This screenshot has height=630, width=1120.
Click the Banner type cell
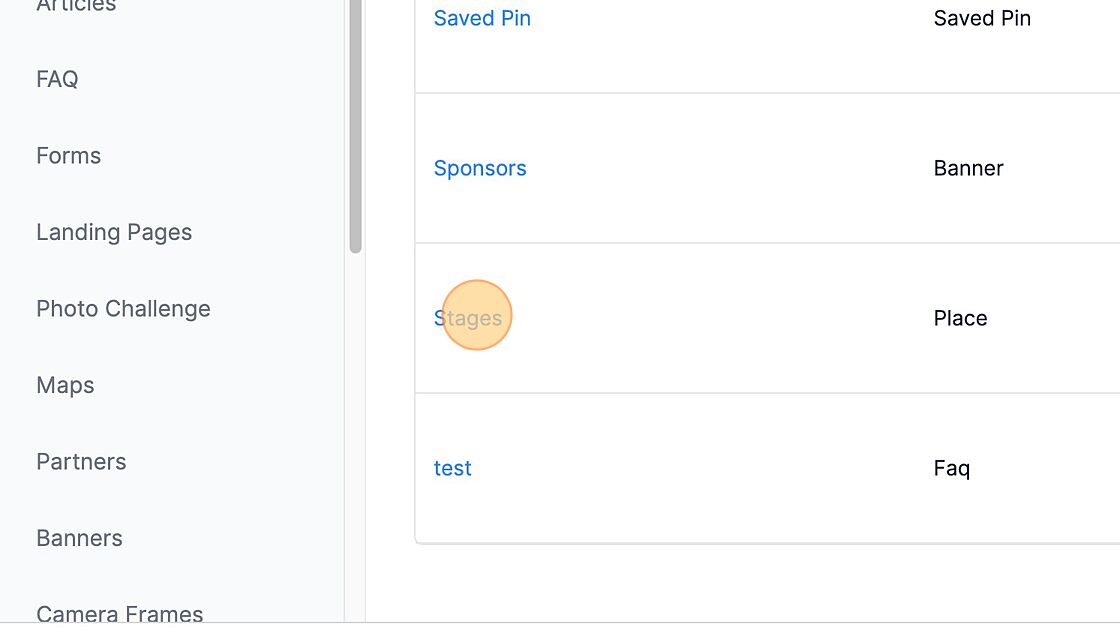pyautogui.click(x=968, y=168)
